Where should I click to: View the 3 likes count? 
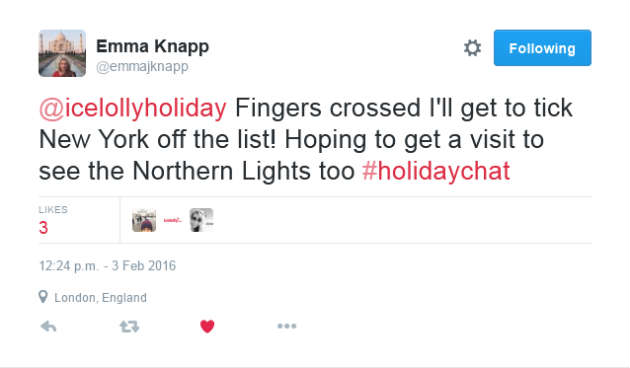coord(43,228)
